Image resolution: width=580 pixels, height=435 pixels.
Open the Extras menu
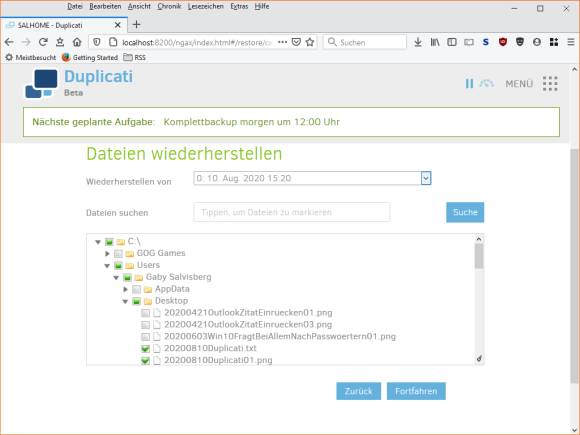click(239, 6)
